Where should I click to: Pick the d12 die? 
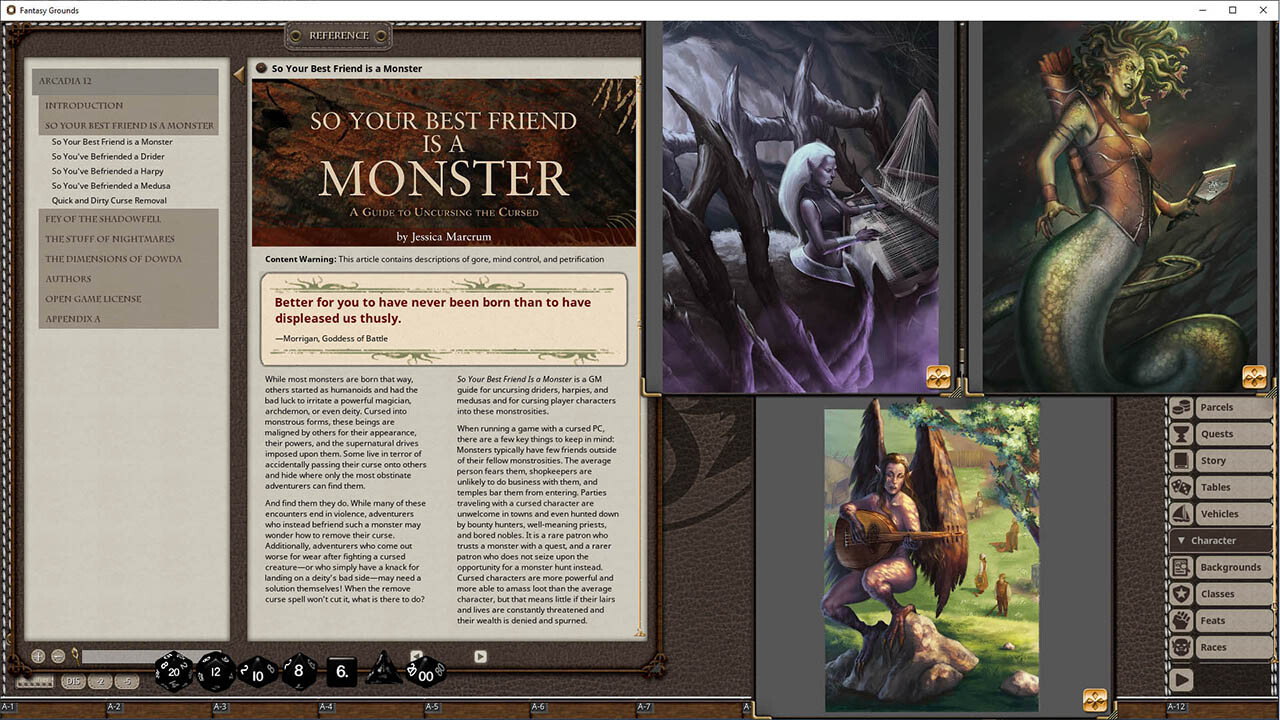pyautogui.click(x=216, y=672)
